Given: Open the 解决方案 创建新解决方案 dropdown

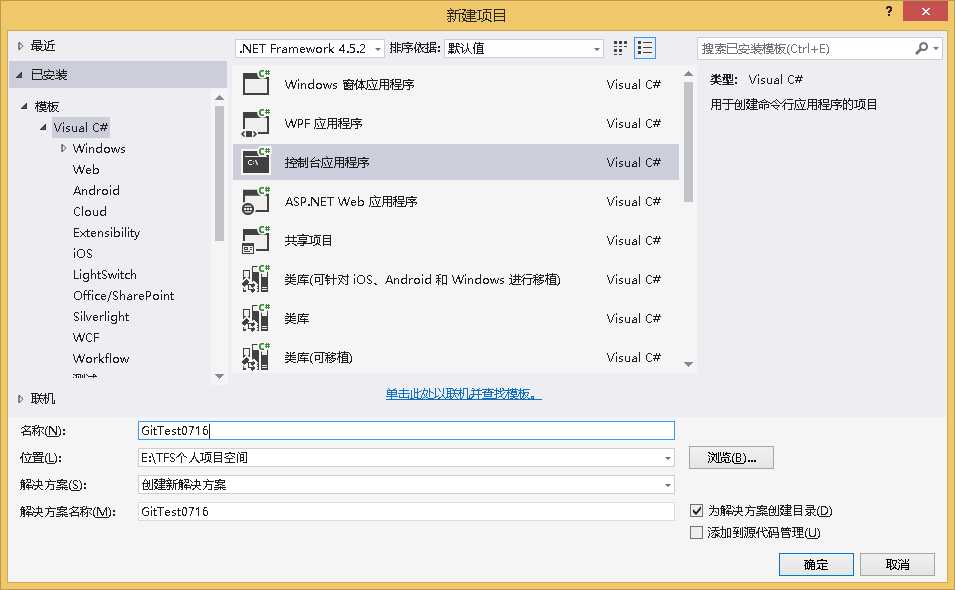Looking at the screenshot, I should 406,485.
